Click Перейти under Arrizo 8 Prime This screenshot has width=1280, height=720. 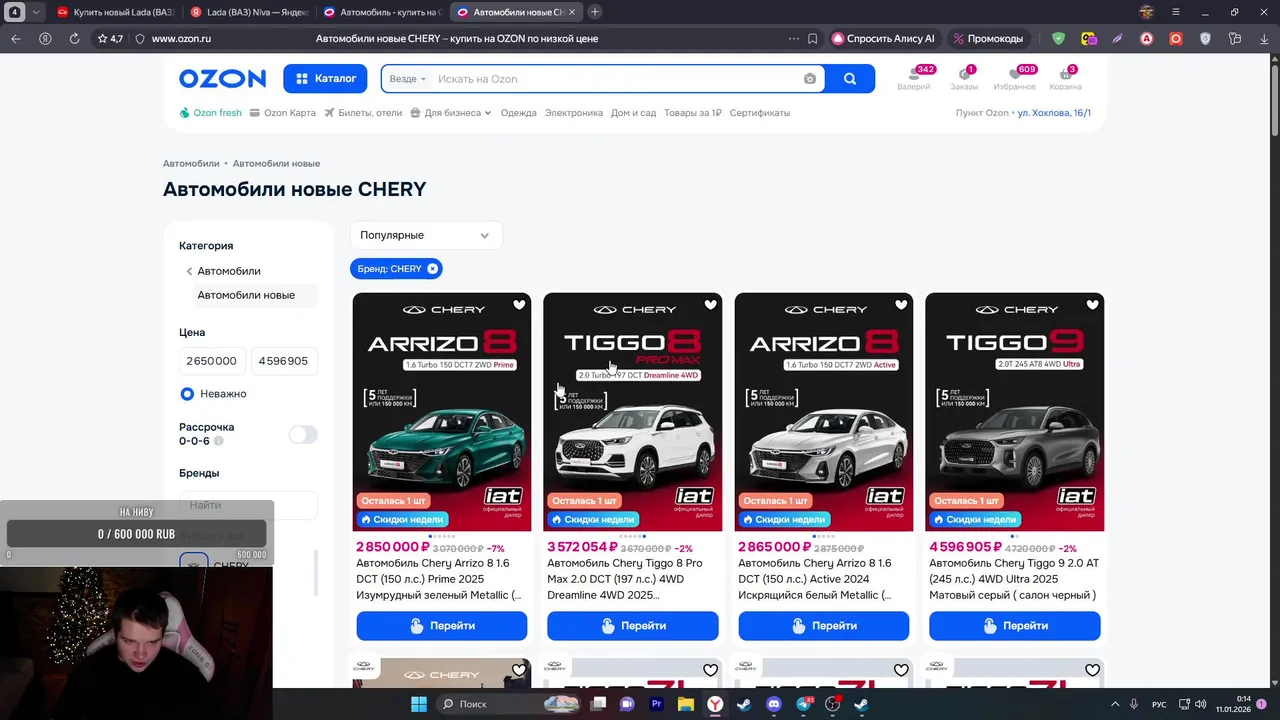441,626
